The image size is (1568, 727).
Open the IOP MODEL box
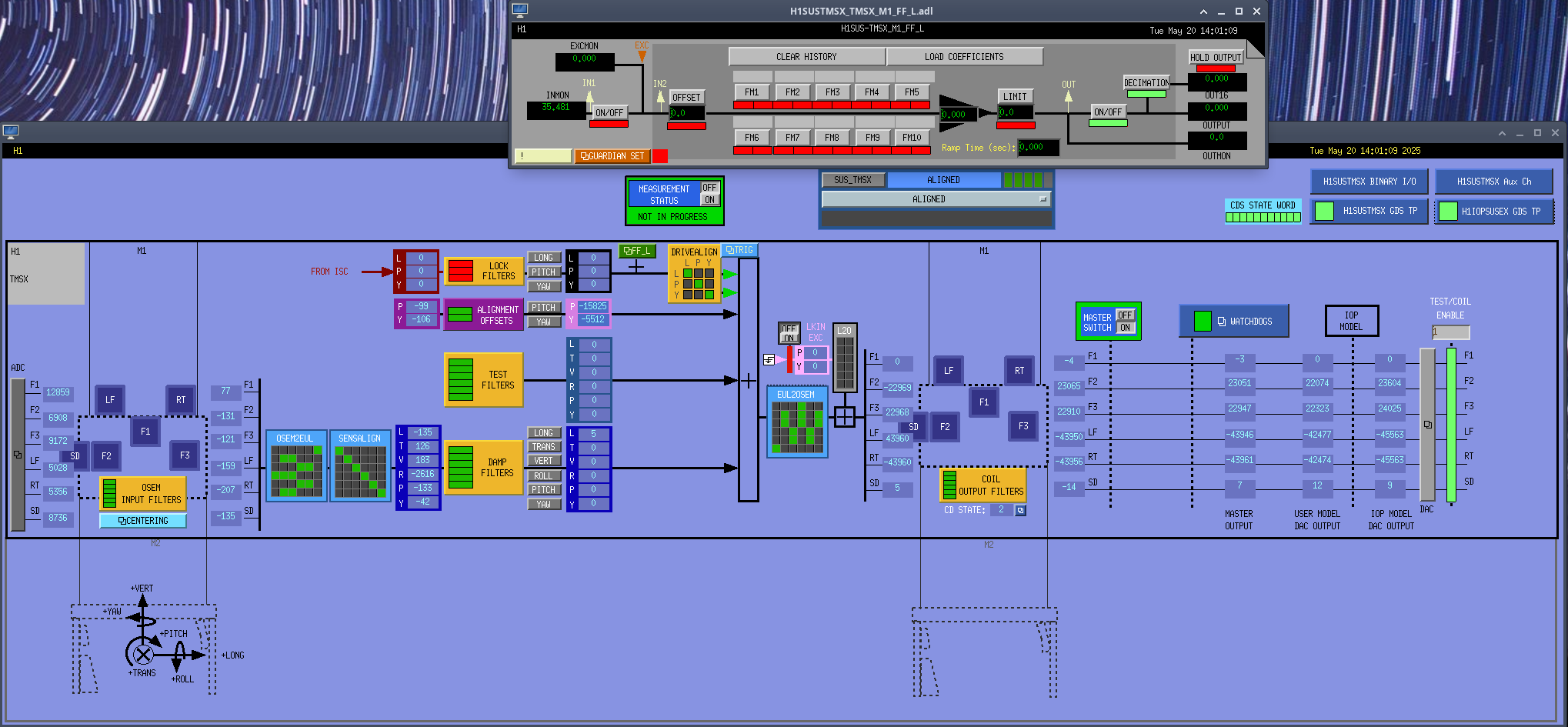click(1351, 321)
